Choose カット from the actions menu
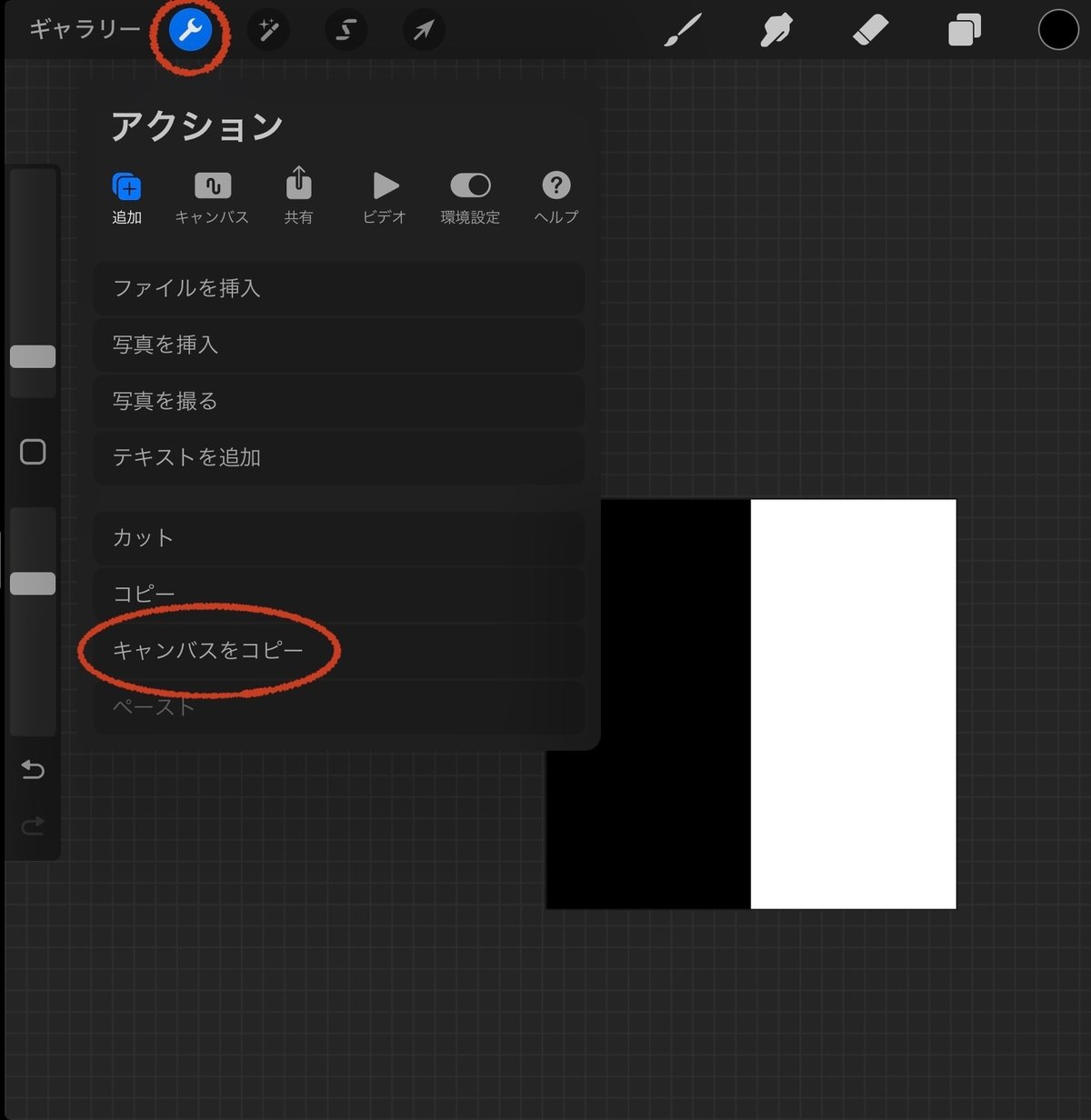 (339, 537)
